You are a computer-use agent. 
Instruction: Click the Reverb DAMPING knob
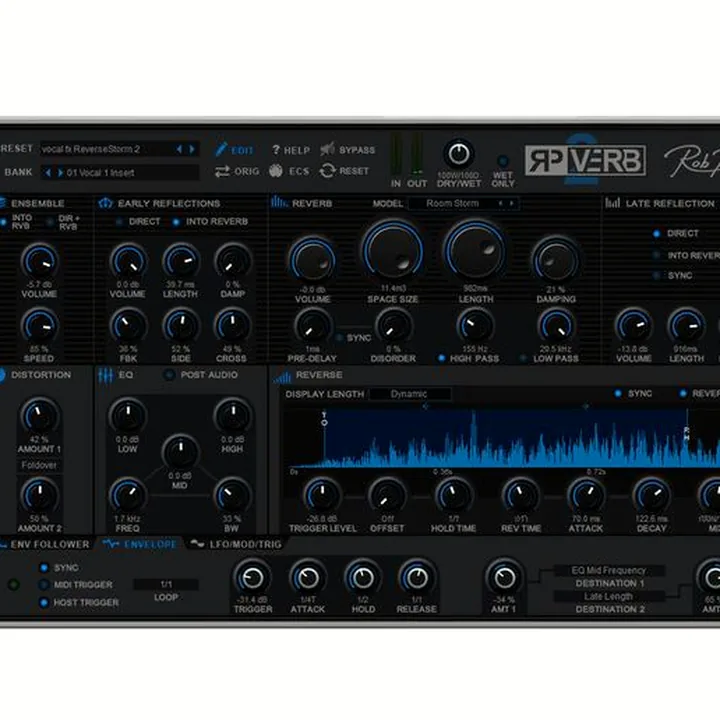[556, 260]
